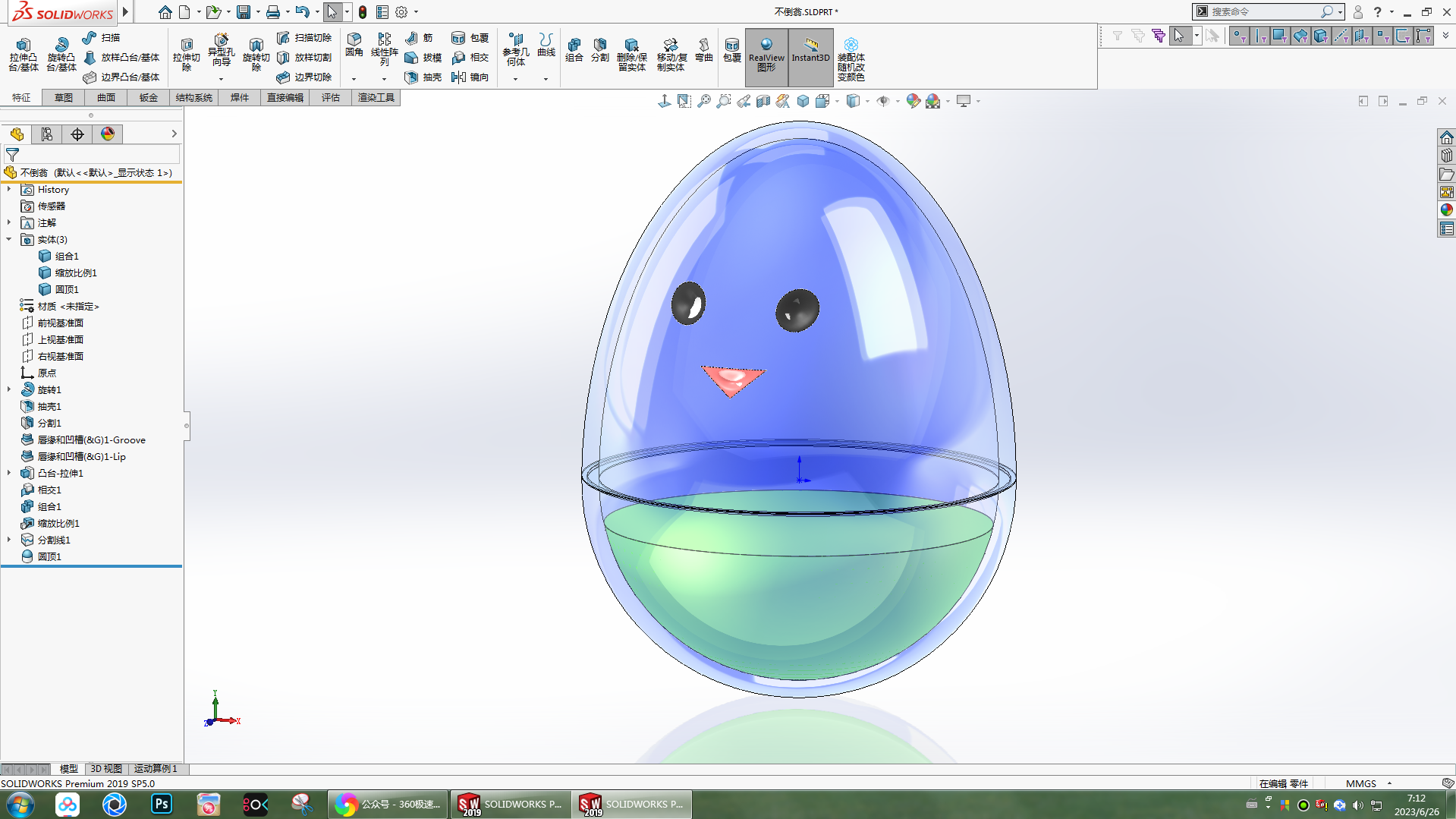
Task: Toggle the filter planes selection filter
Action: tap(1362, 36)
